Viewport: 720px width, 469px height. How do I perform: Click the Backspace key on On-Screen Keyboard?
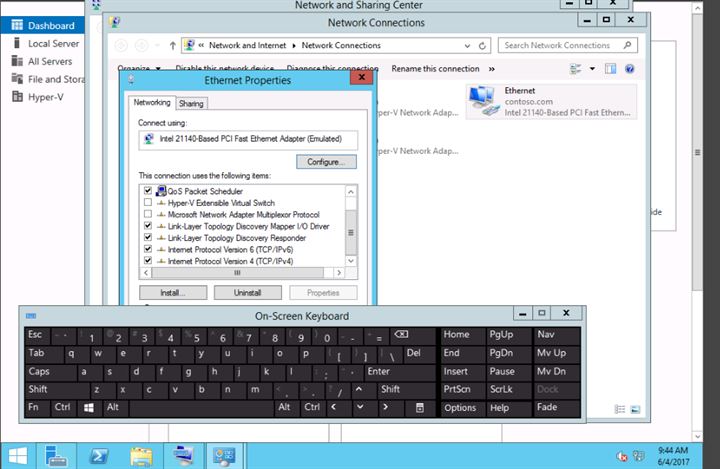[401, 335]
